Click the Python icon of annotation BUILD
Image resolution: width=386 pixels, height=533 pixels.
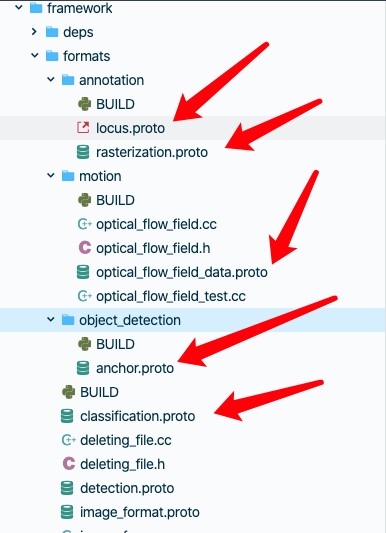(84, 104)
